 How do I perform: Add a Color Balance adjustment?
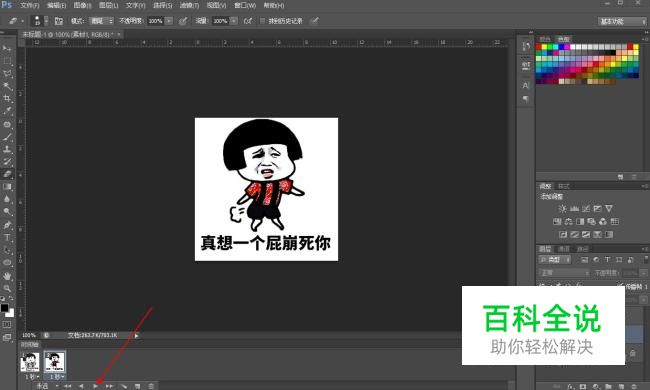point(569,221)
